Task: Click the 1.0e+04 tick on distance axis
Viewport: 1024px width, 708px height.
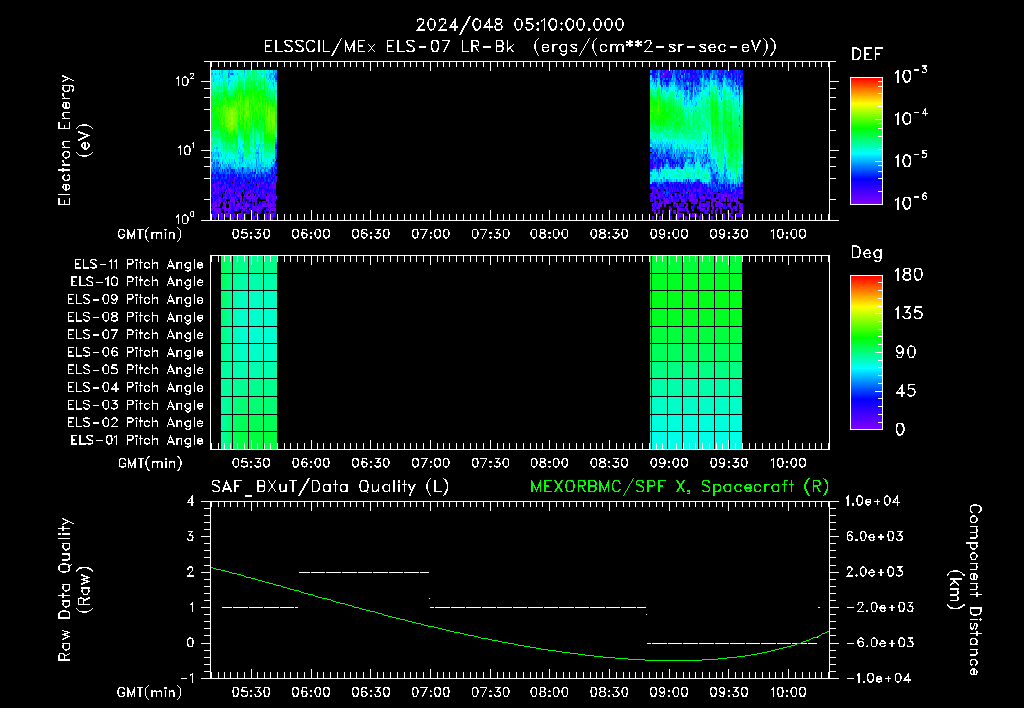Action: pos(872,501)
